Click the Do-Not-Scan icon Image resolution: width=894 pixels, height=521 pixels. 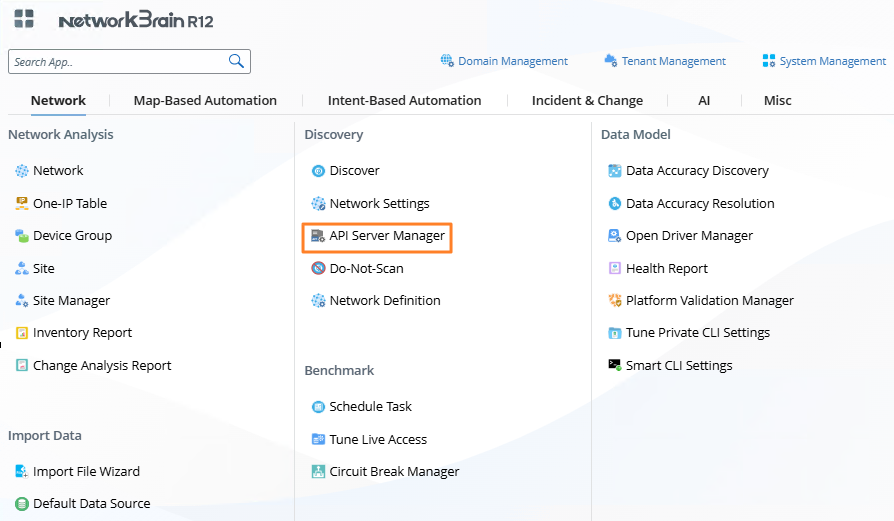tap(318, 268)
